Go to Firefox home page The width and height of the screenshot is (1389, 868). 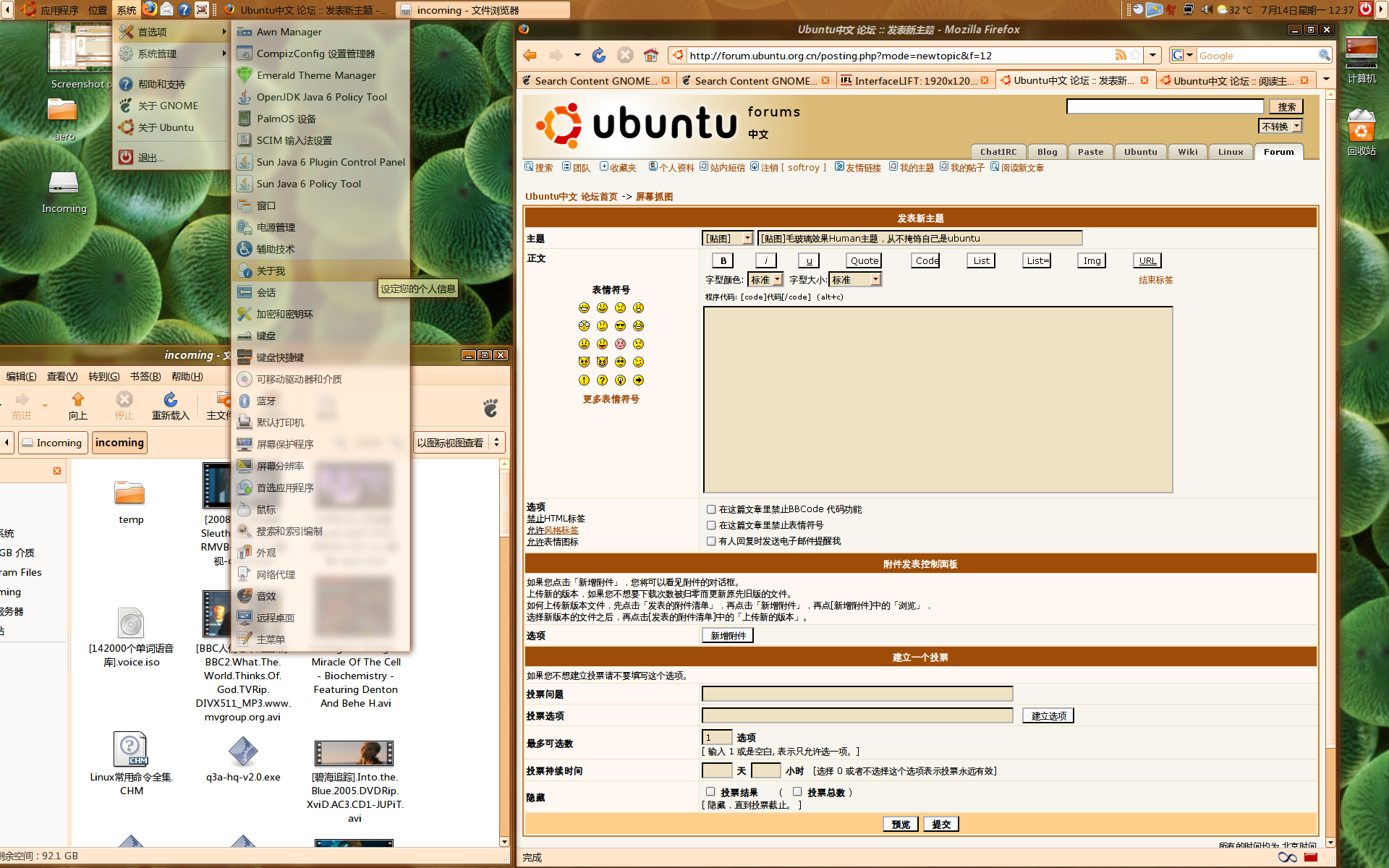[651, 56]
